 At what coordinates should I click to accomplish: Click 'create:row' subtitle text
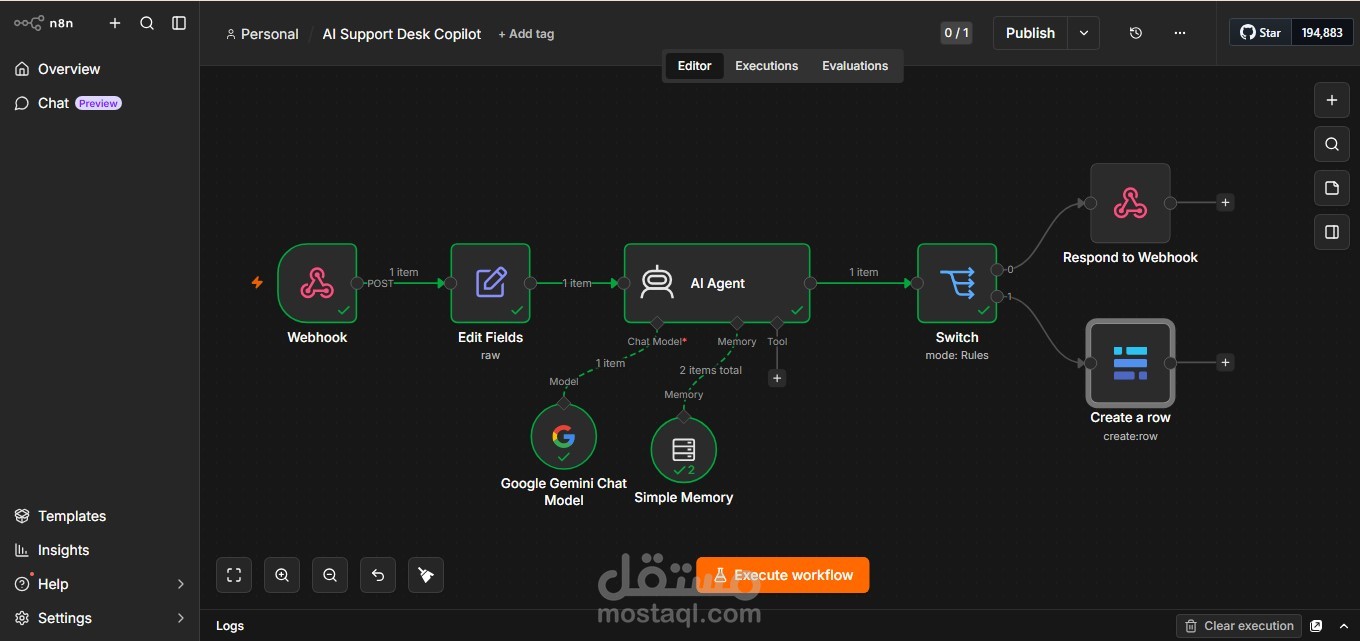[x=1130, y=436]
